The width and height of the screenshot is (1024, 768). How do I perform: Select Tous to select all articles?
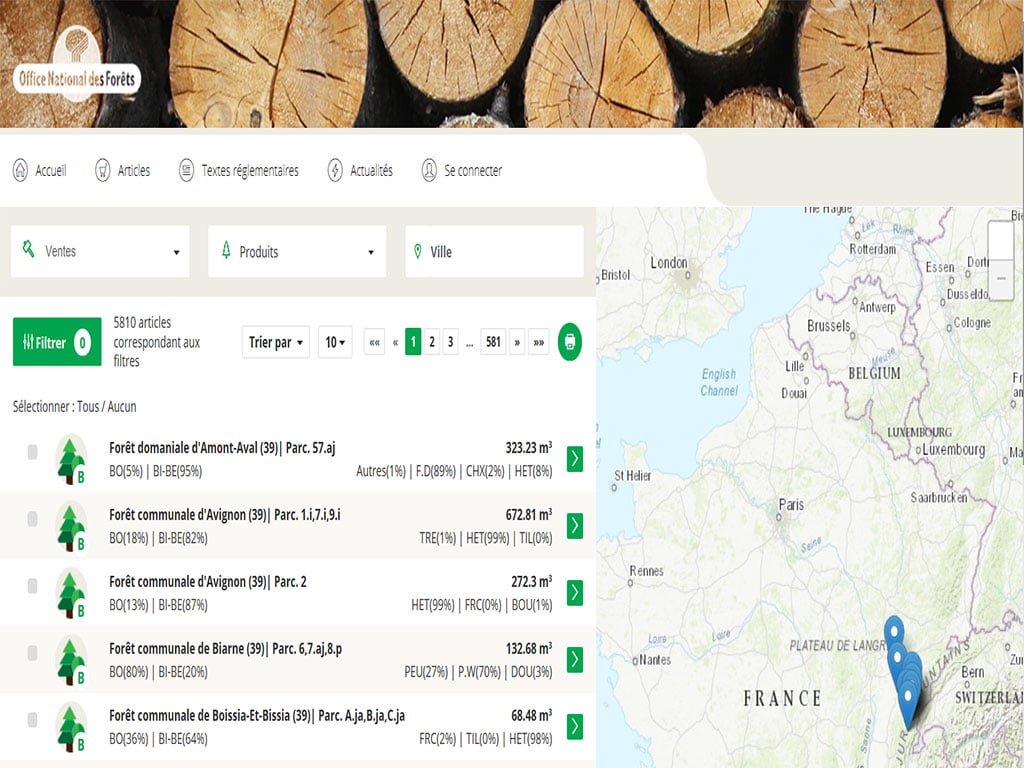pyautogui.click(x=88, y=406)
